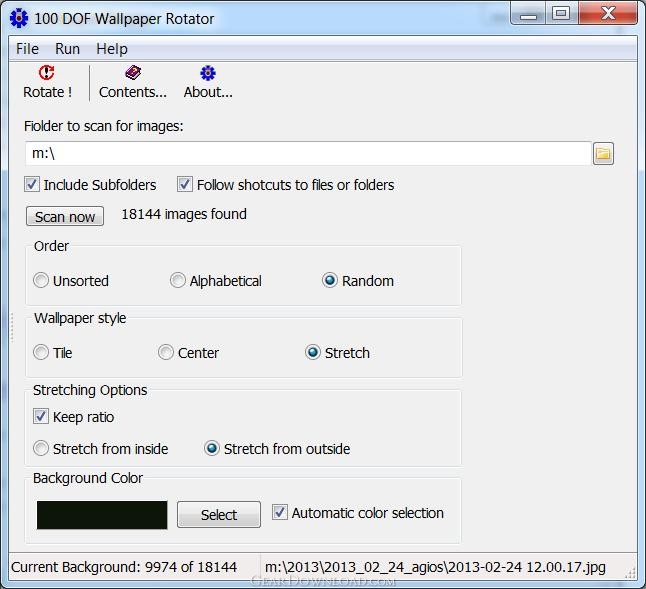The height and width of the screenshot is (589, 646).
Task: Toggle Automatic color selection checkbox
Action: pos(280,512)
